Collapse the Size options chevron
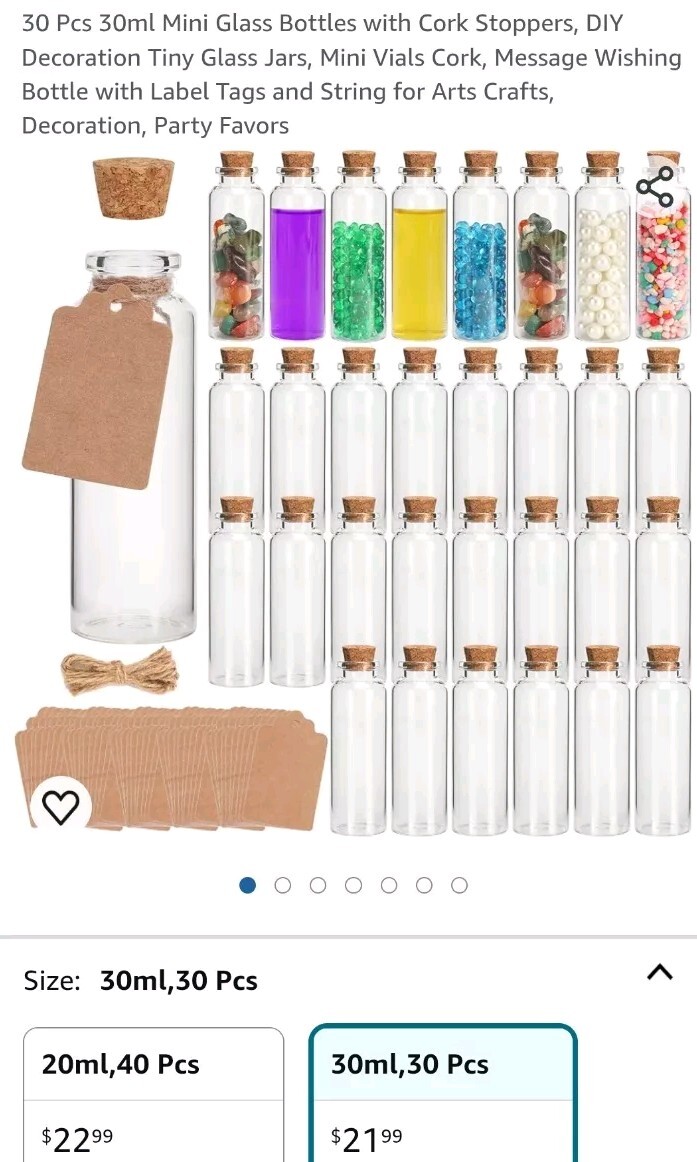Viewport: 697px width, 1162px height. click(x=660, y=972)
